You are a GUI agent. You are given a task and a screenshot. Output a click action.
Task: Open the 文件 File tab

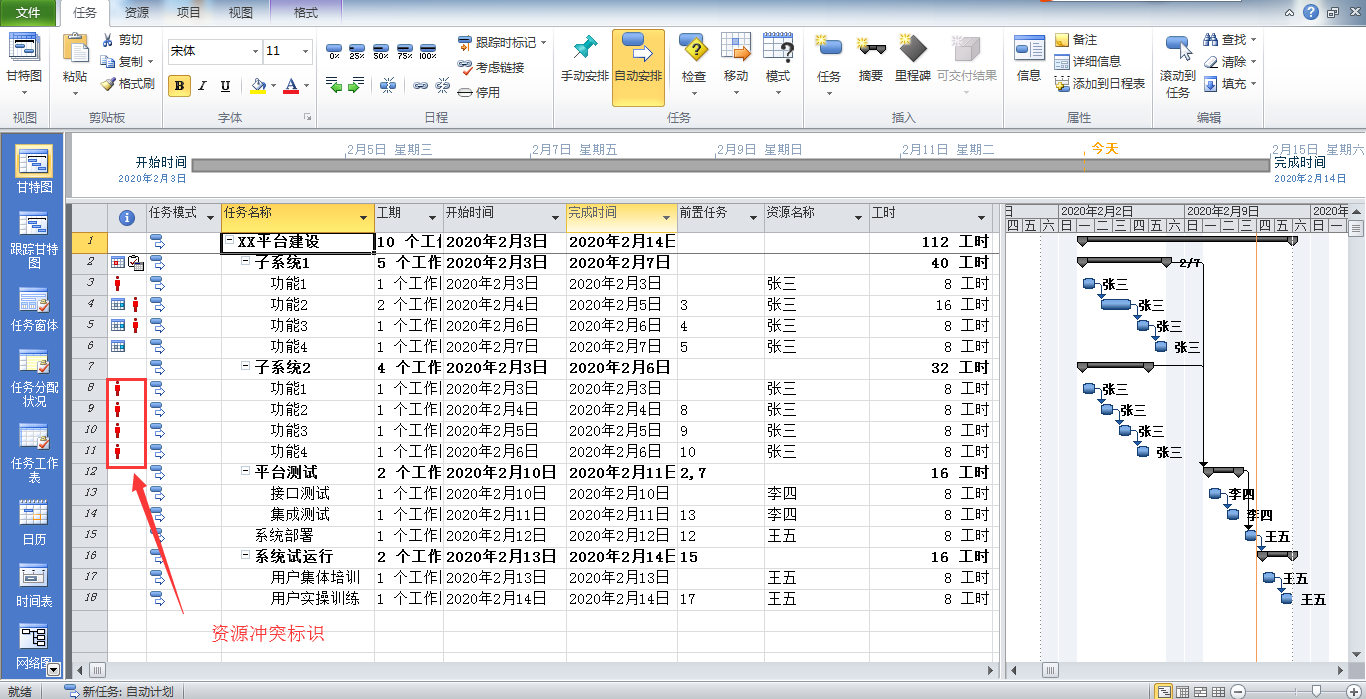pyautogui.click(x=28, y=13)
